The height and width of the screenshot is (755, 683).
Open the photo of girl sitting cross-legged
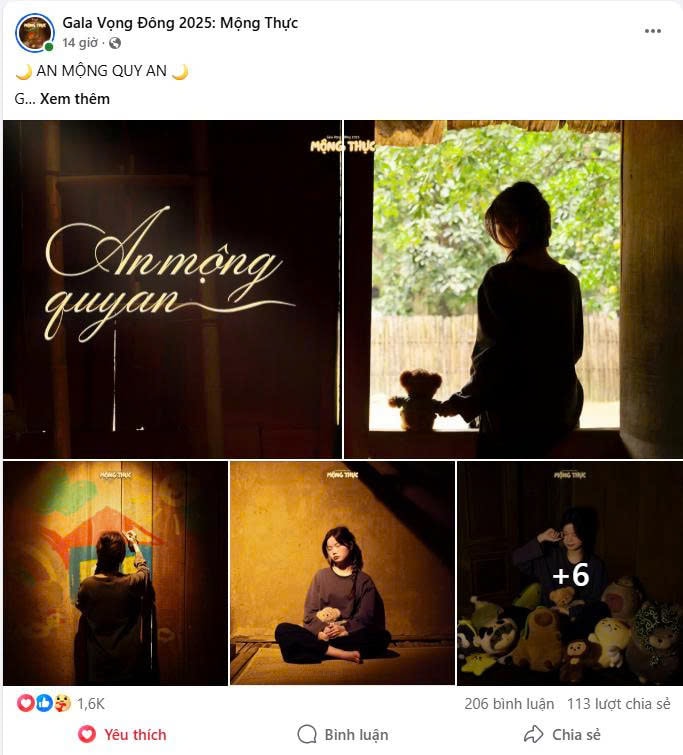(x=342, y=573)
